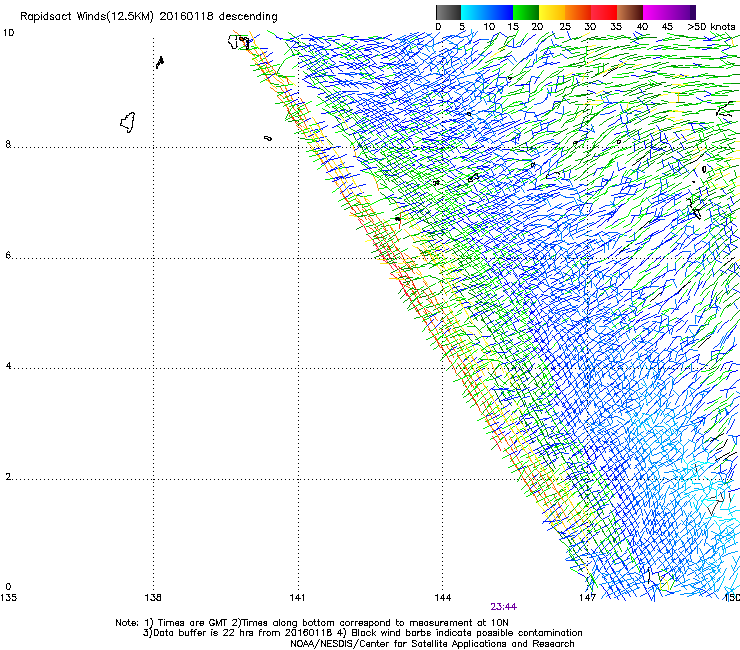Click longitude label '147' on bottom axis
Screen dimensions: 740x650
[x=588, y=598]
